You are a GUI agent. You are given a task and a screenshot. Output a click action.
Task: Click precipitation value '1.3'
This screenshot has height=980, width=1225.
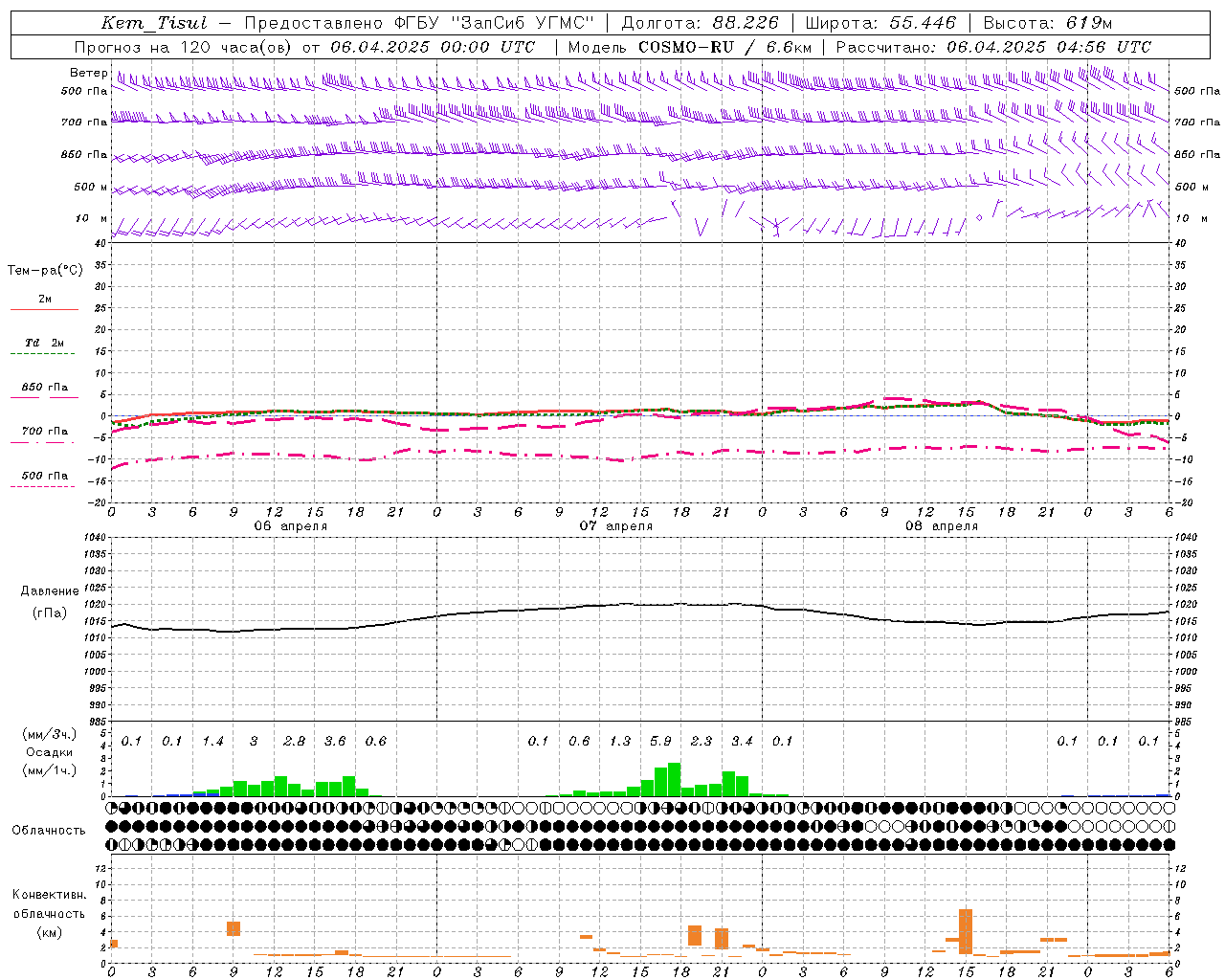(620, 741)
